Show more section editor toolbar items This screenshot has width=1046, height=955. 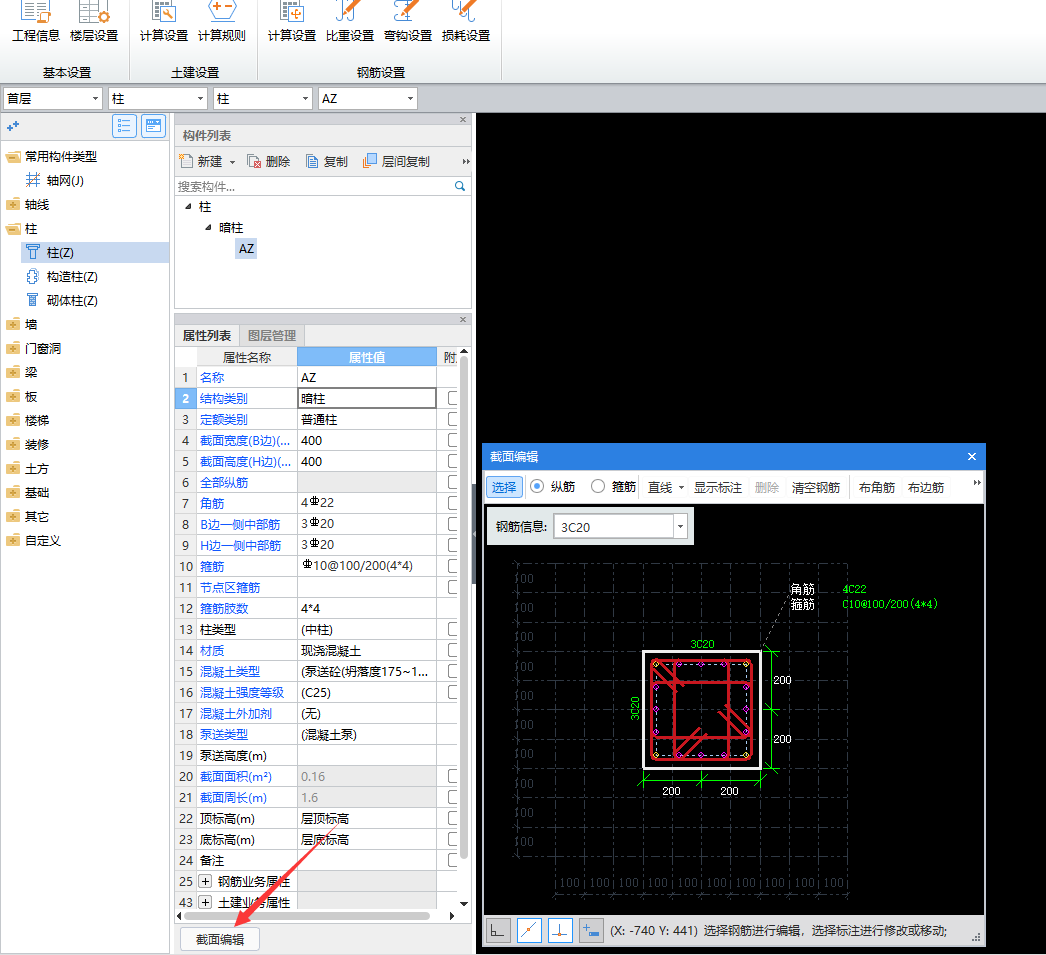point(977,483)
